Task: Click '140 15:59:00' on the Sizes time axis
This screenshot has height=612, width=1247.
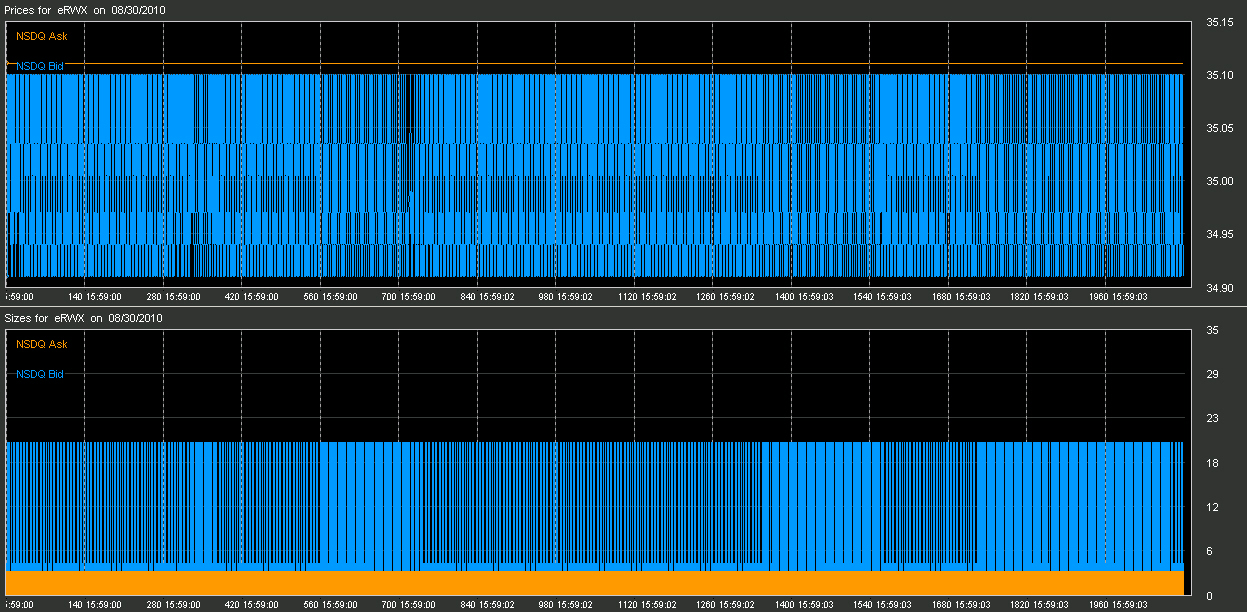Action: point(94,605)
